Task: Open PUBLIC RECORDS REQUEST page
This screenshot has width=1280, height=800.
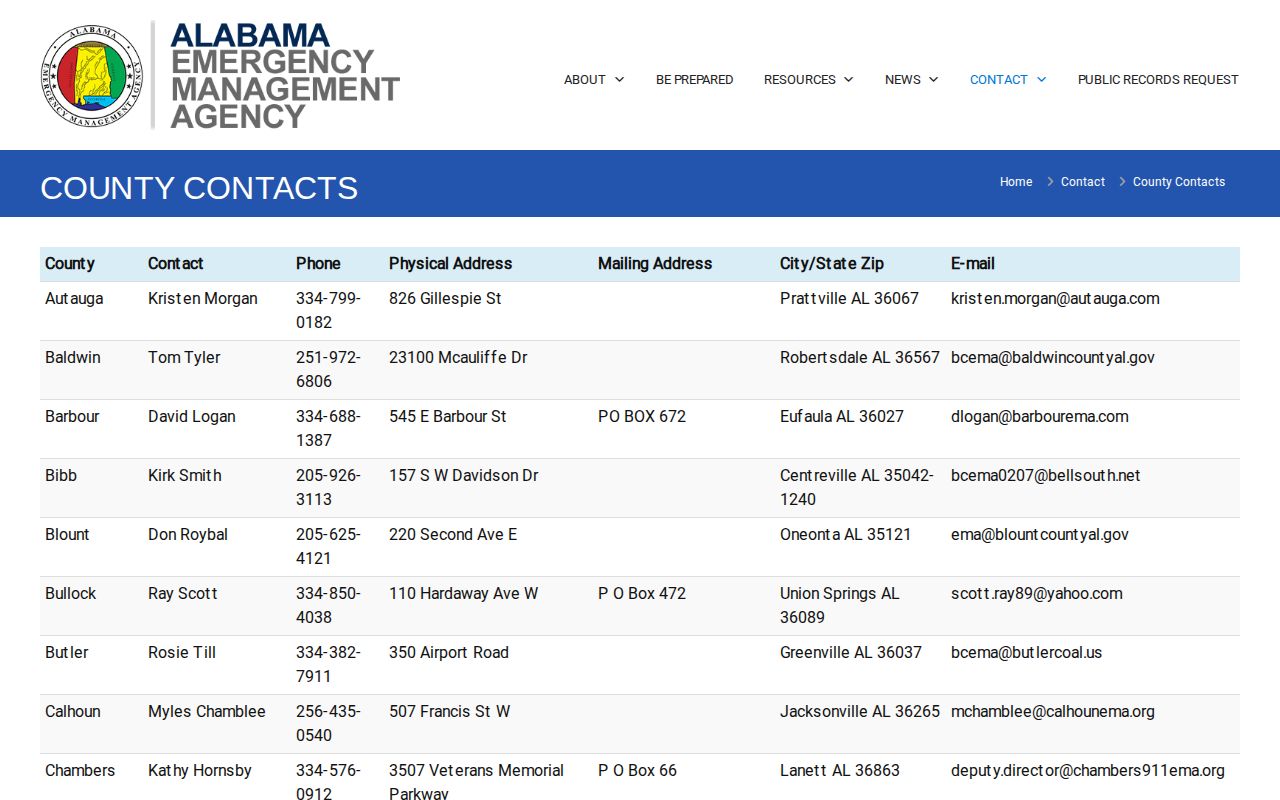Action: 1158,80
